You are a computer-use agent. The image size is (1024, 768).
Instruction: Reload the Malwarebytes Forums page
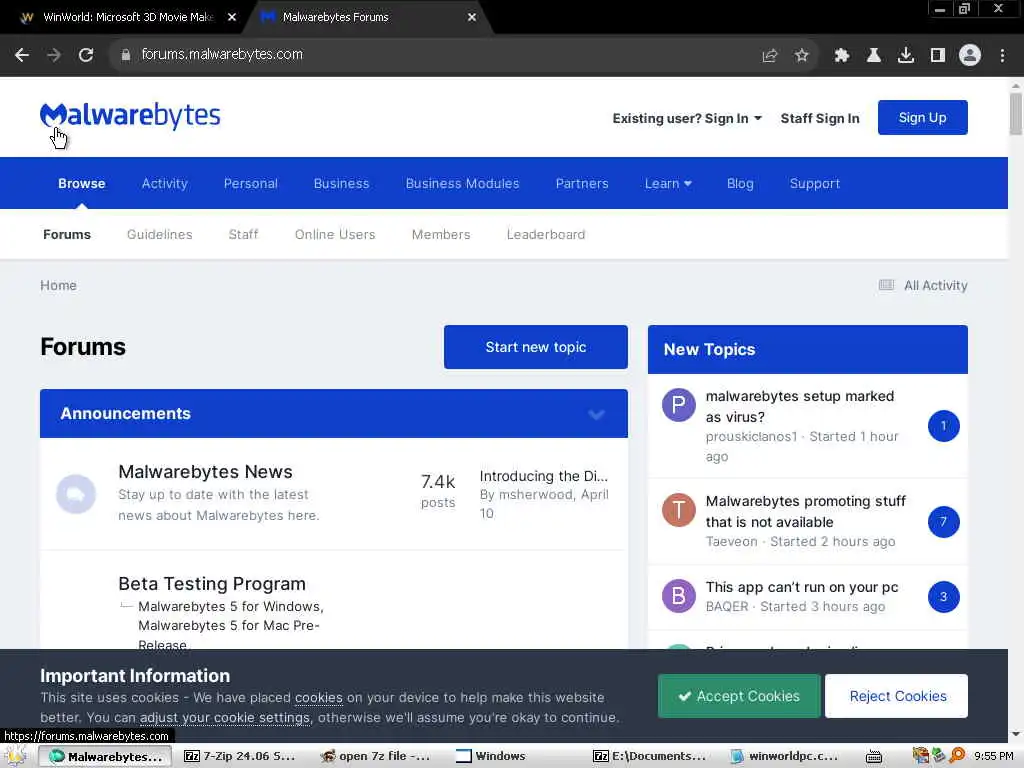[86, 55]
